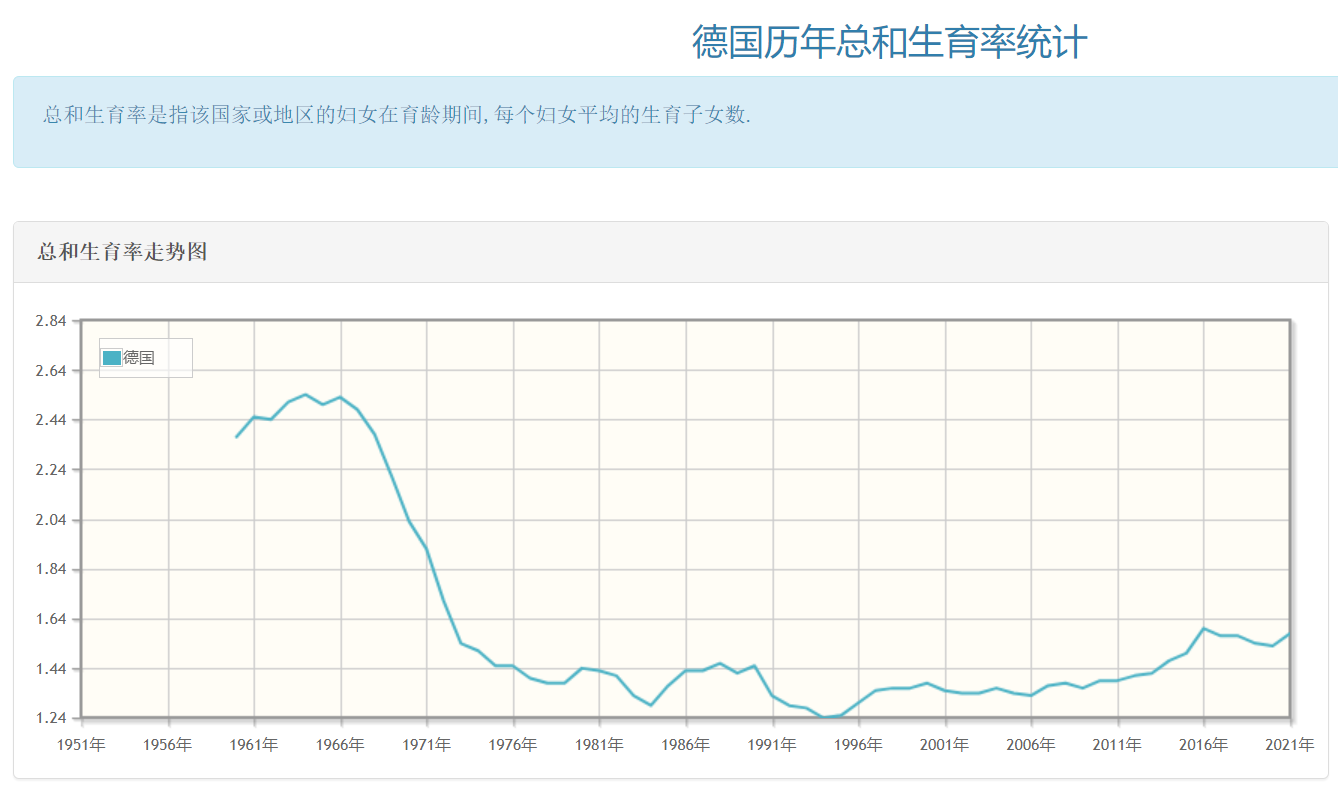Click the 2.84 y-axis value
The height and width of the screenshot is (789, 1338).
click(x=50, y=321)
